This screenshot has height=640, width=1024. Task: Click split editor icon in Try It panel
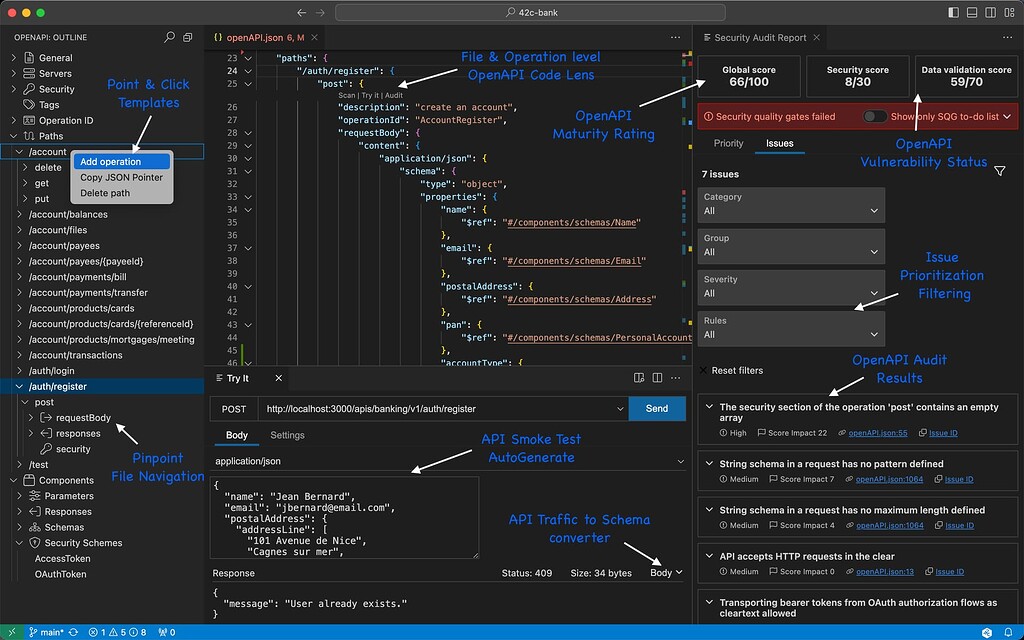coord(657,378)
